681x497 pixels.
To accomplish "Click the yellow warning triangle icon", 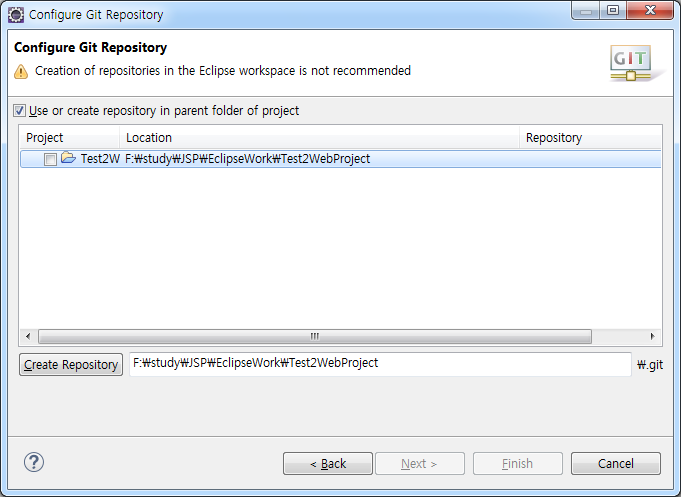I will (x=21, y=72).
